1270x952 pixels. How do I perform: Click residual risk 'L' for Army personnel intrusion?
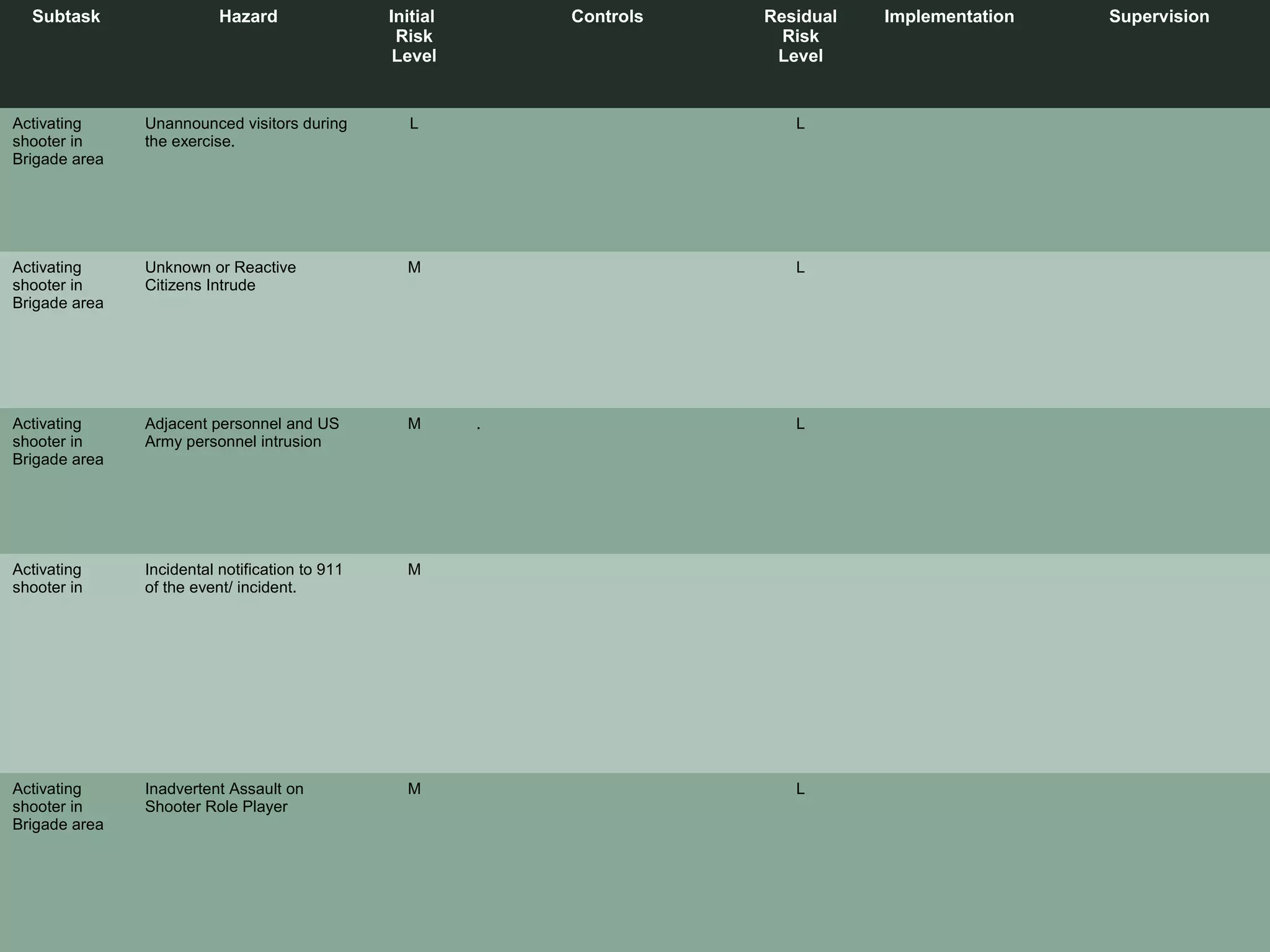(800, 424)
